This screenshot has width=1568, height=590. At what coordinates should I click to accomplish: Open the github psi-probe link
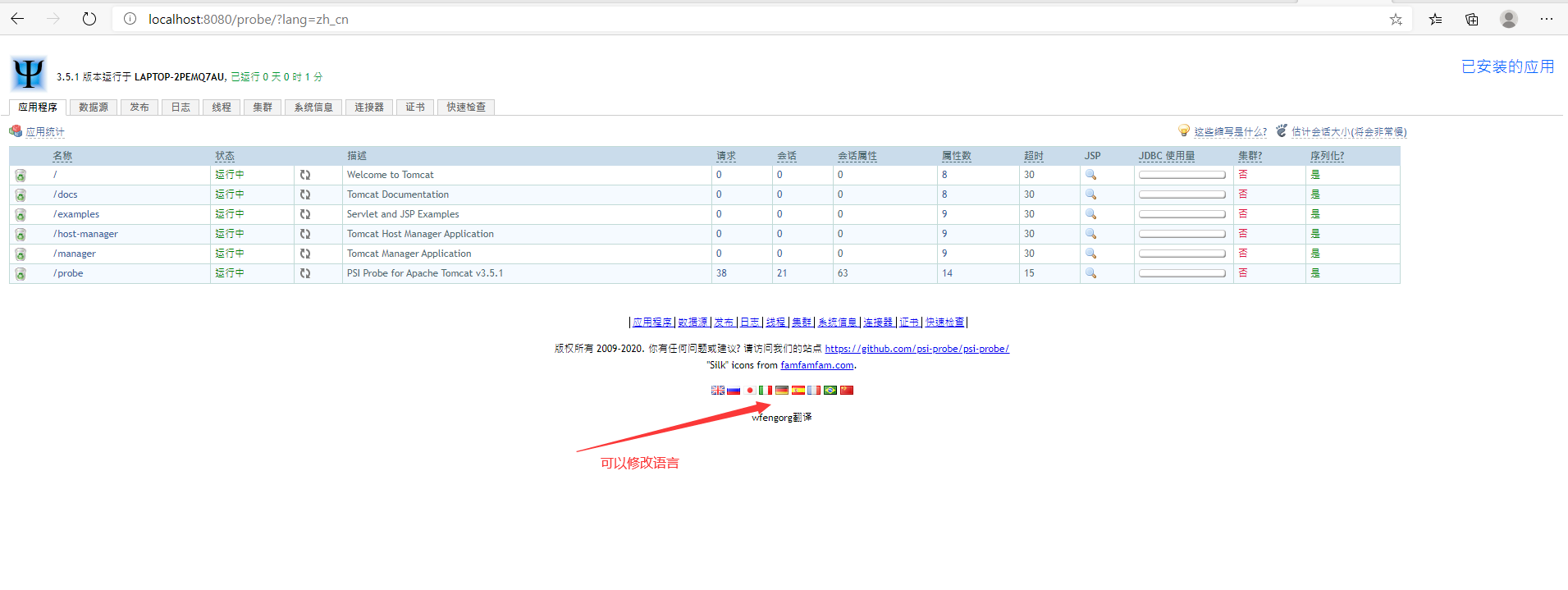917,349
